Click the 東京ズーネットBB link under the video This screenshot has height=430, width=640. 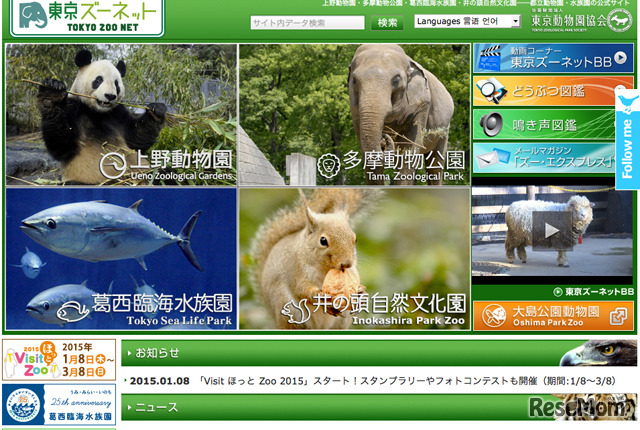594,292
